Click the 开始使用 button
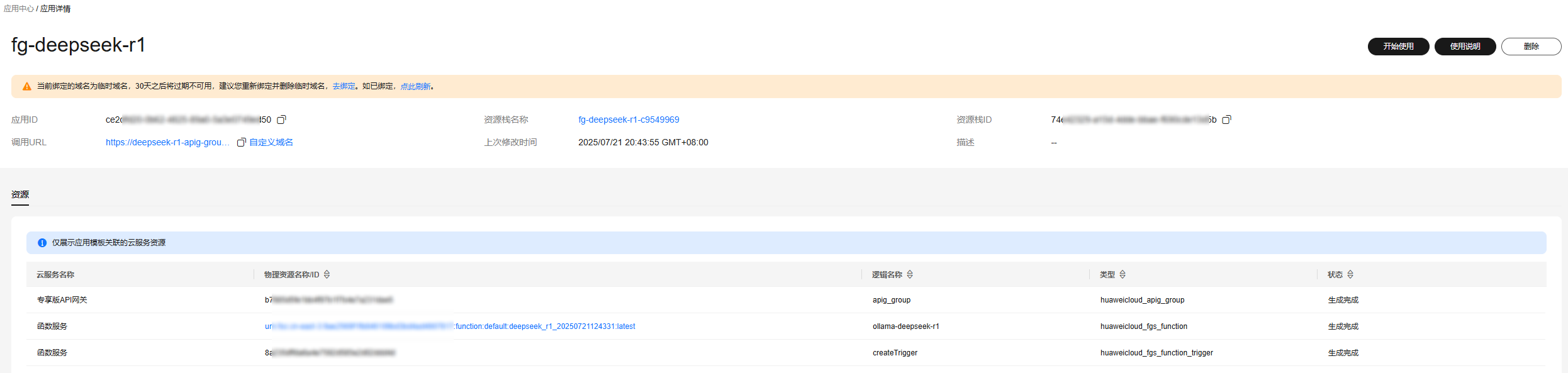 point(1398,47)
